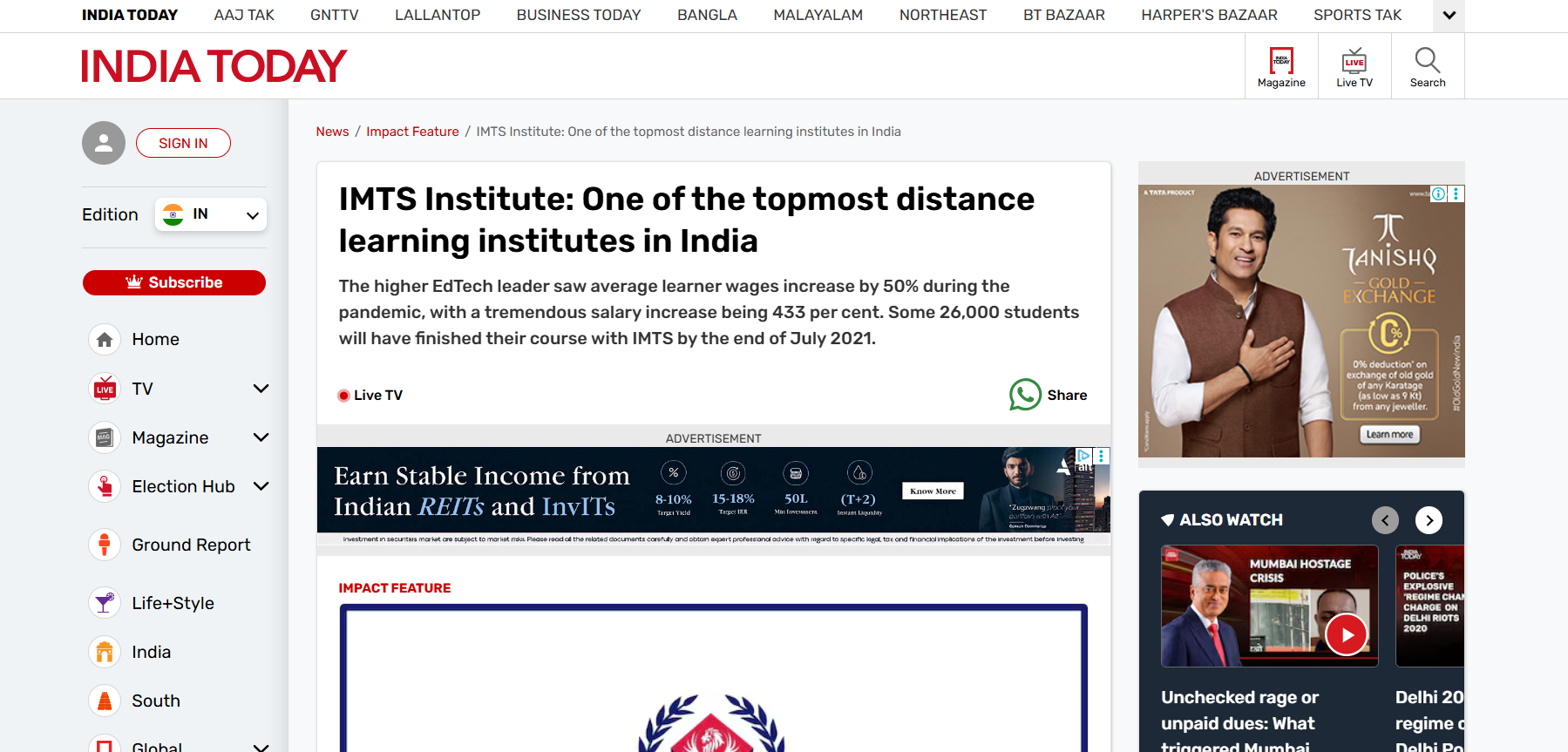Click the red Subscribe button
This screenshot has height=752, width=1568.
point(174,282)
